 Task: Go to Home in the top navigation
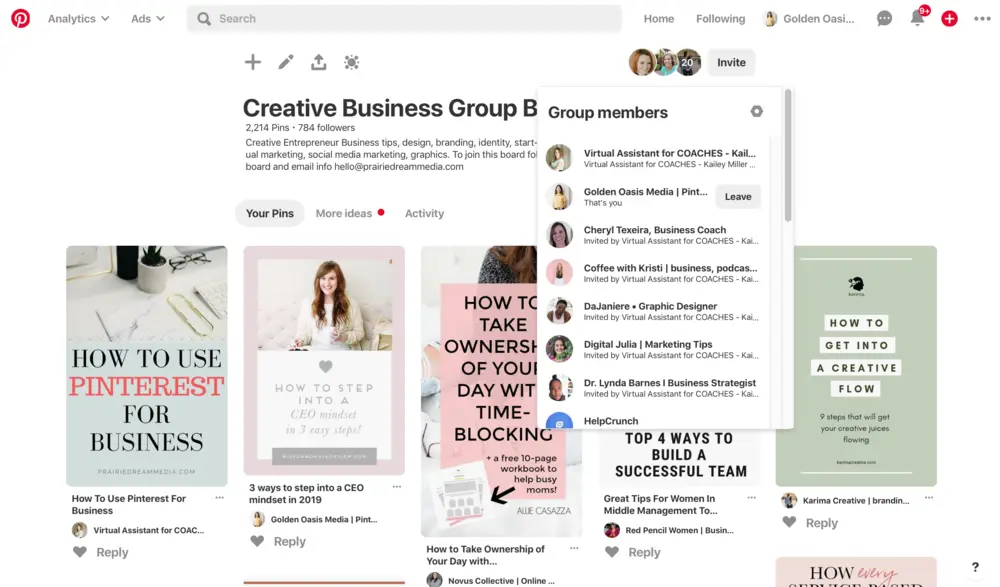659,19
